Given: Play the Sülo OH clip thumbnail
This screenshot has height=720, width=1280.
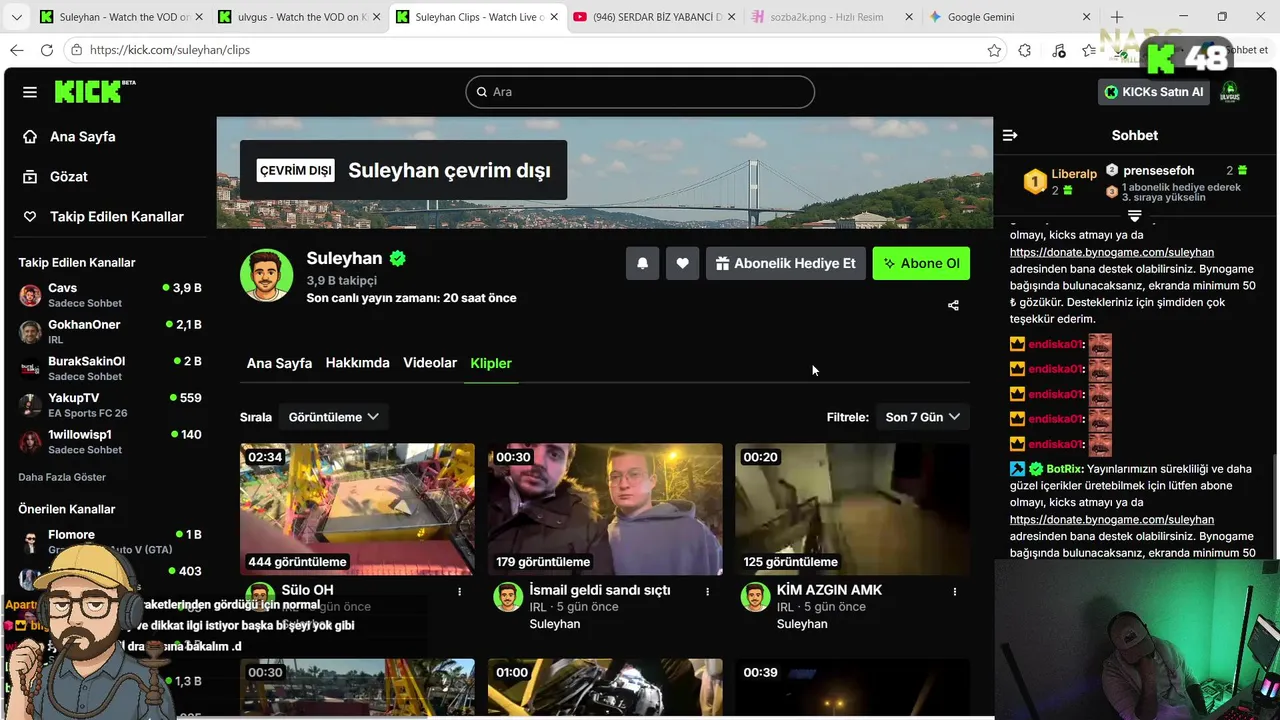Looking at the screenshot, I should coord(357,509).
